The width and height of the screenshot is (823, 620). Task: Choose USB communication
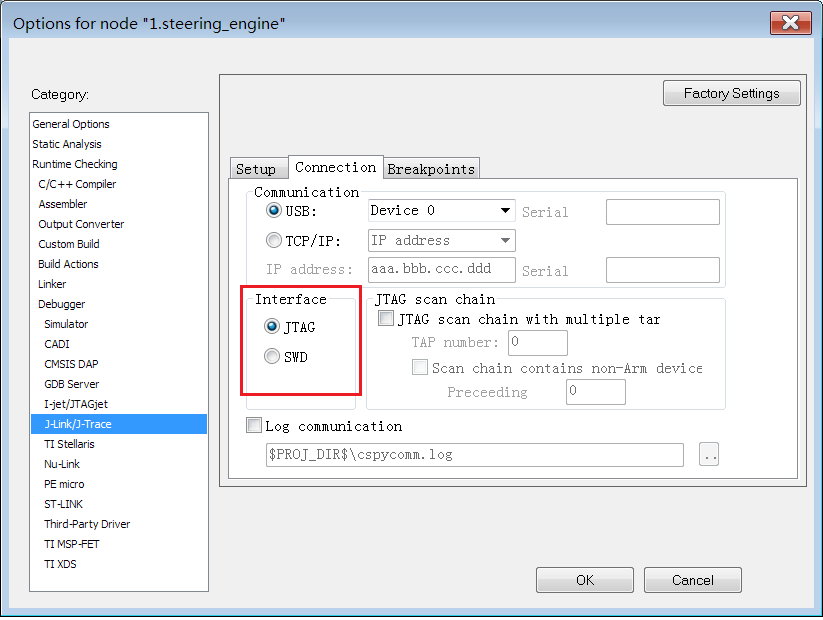pyautogui.click(x=274, y=210)
